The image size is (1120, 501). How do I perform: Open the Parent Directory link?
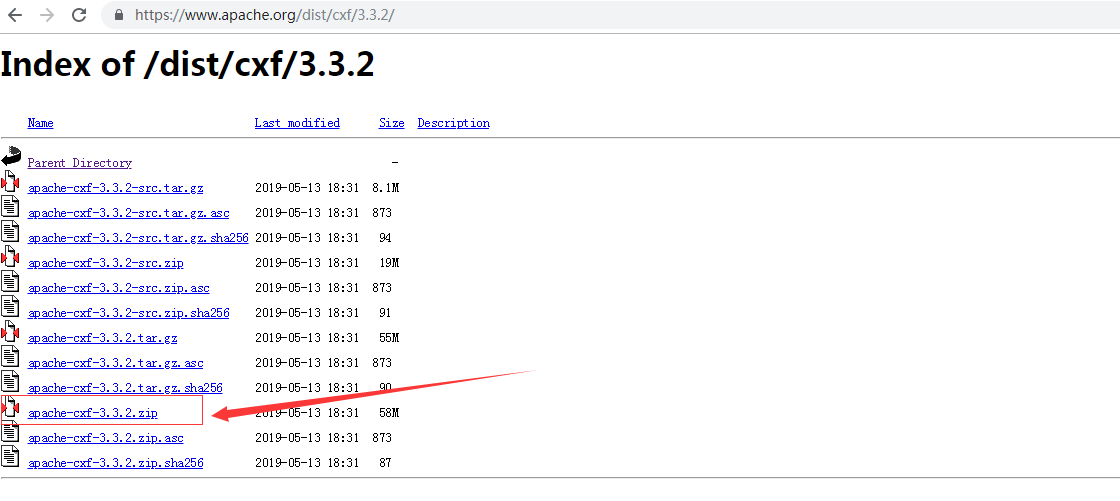pyautogui.click(x=80, y=163)
